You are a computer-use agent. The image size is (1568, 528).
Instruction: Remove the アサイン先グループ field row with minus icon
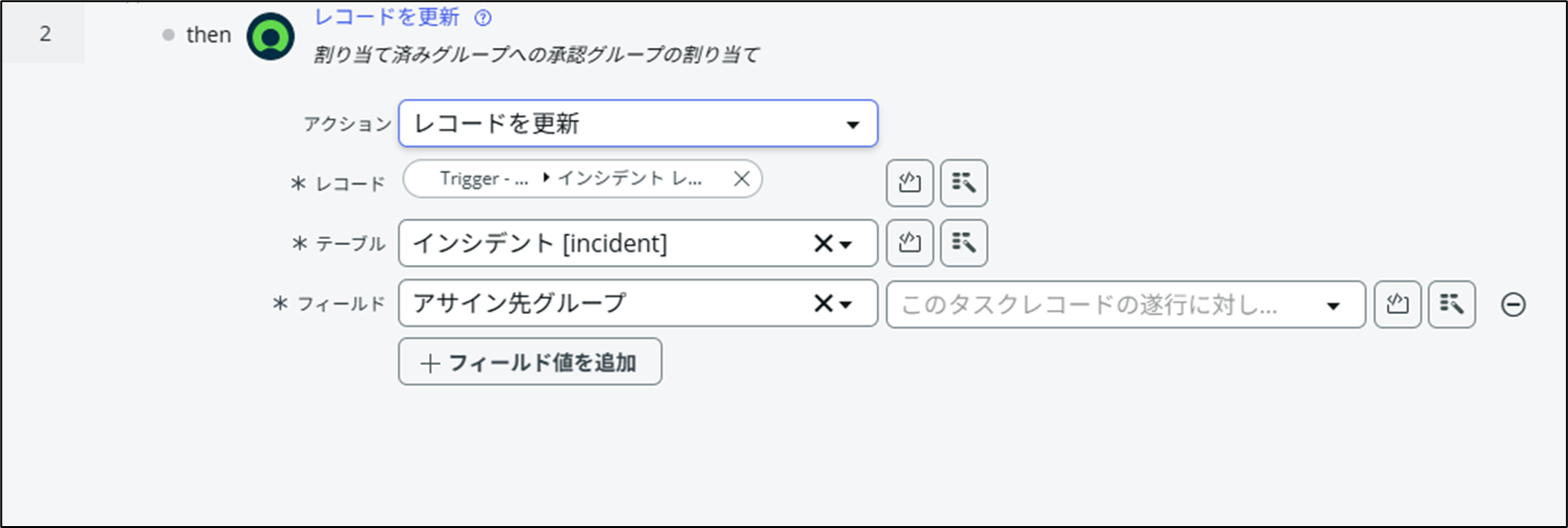[1513, 305]
